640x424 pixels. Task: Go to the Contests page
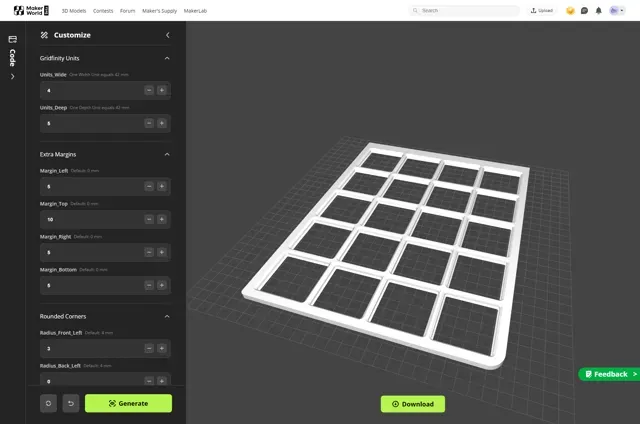point(103,11)
